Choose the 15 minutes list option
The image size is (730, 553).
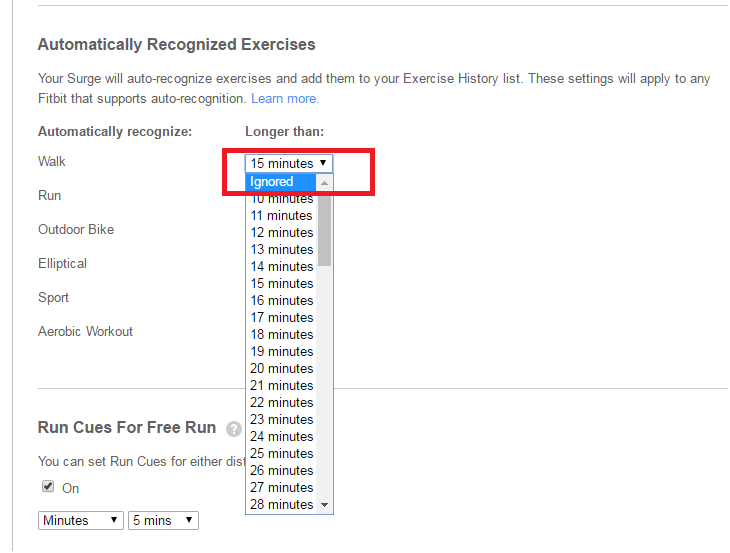pos(282,283)
